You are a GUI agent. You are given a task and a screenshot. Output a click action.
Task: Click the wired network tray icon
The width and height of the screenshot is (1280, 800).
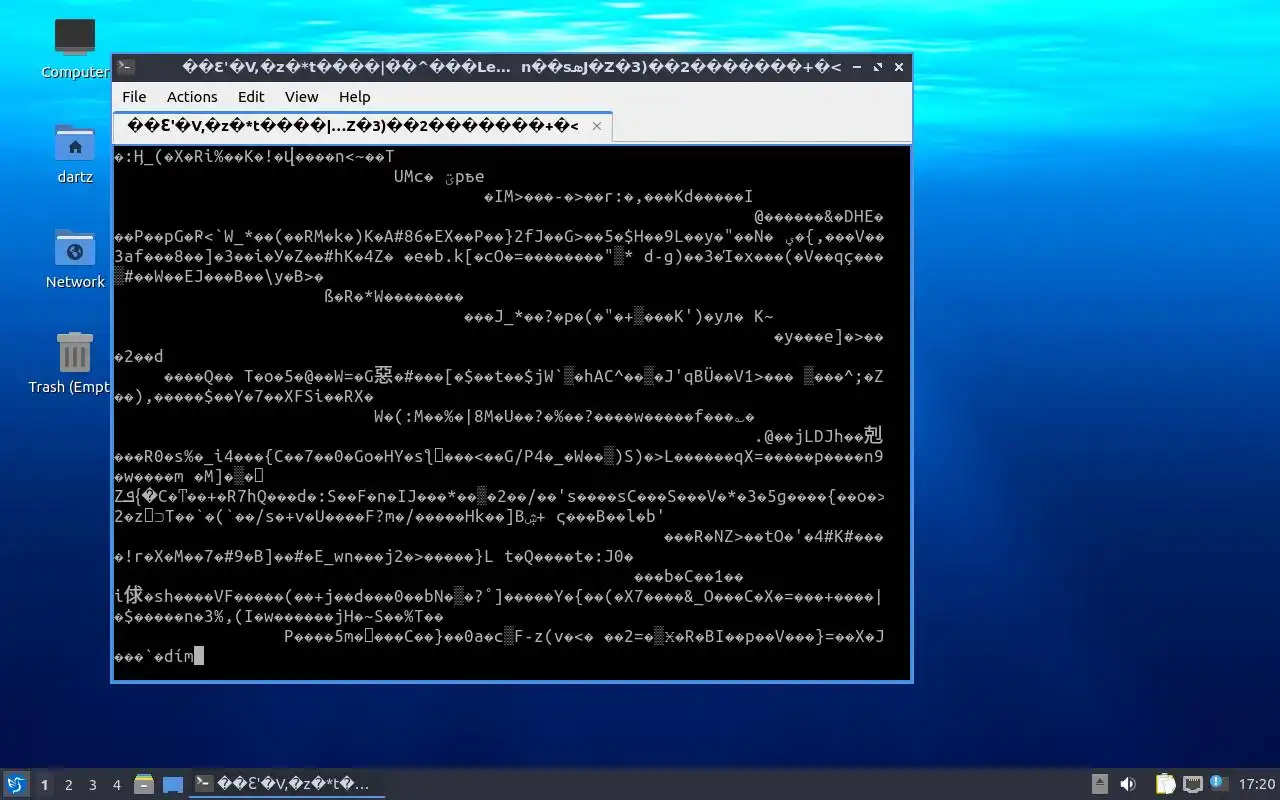click(x=1193, y=784)
